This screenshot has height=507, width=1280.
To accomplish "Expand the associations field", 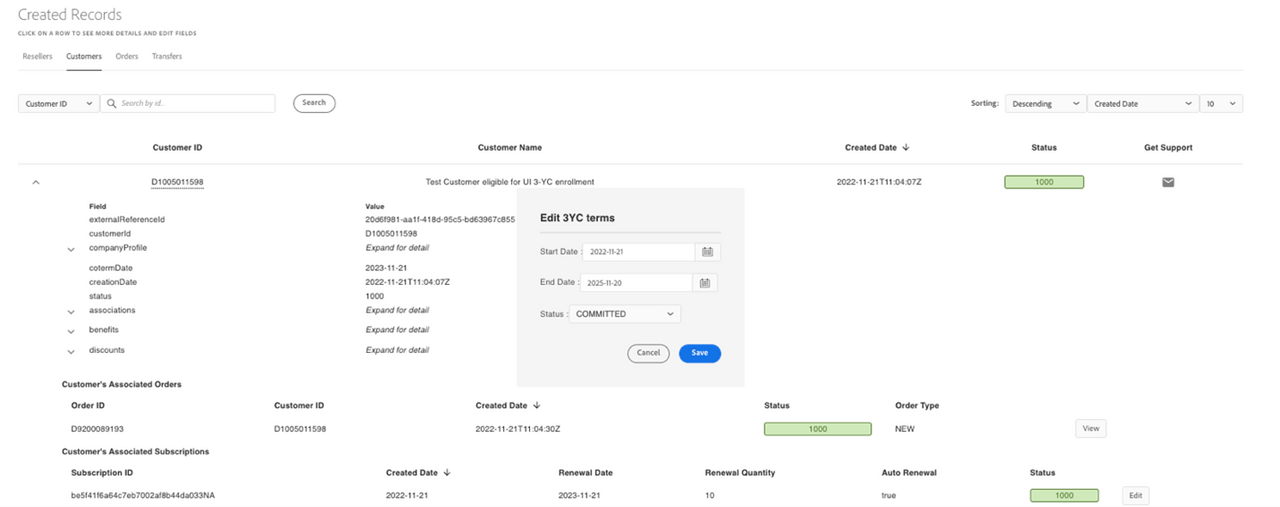I will (71, 312).
